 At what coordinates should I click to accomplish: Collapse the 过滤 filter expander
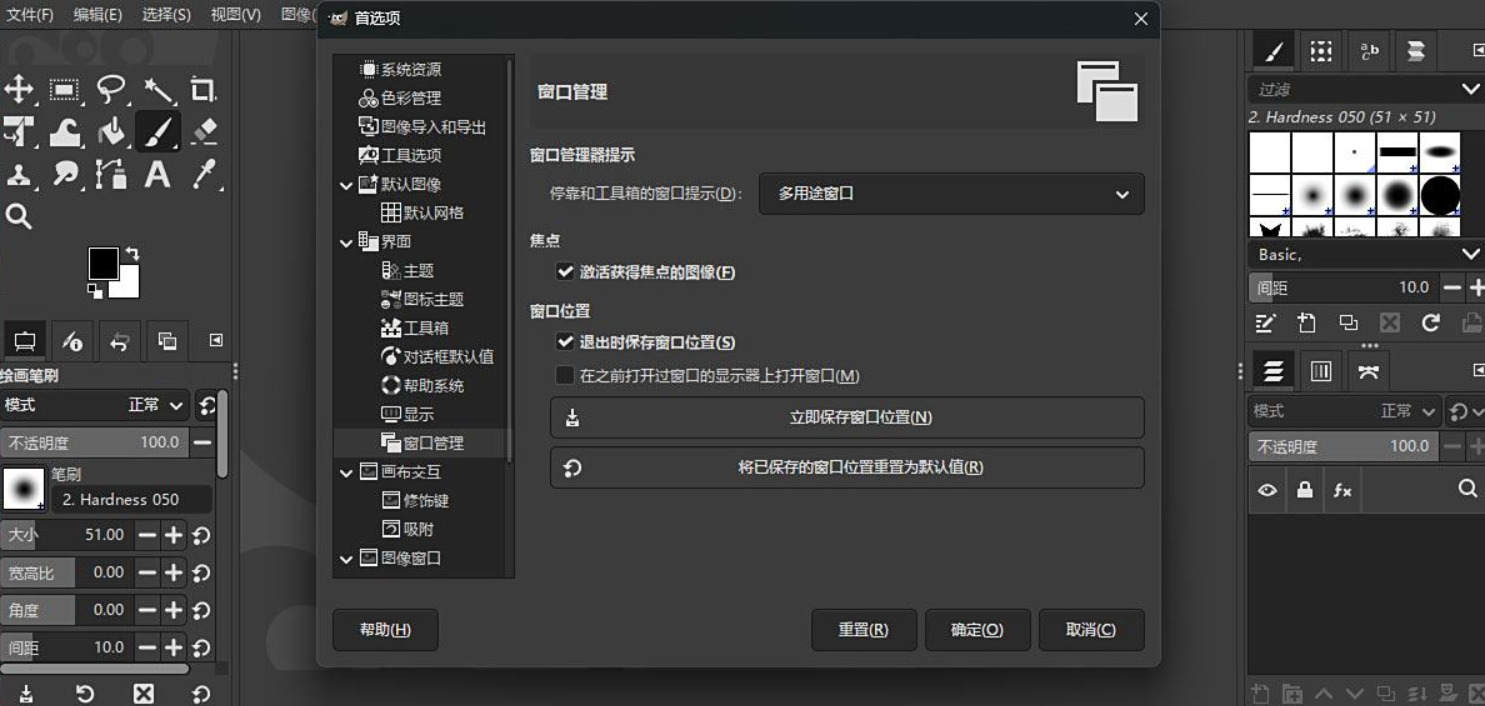point(1471,88)
